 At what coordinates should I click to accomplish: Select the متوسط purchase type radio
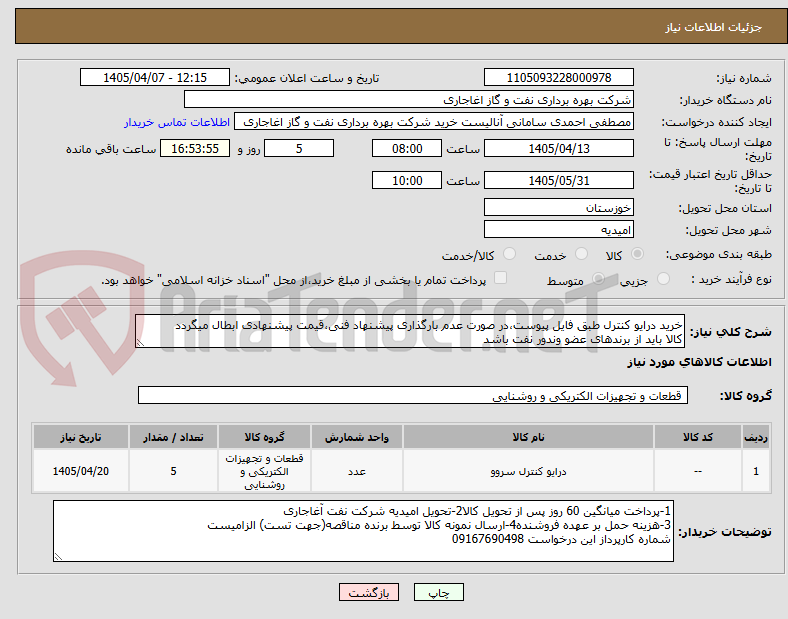pyautogui.click(x=598, y=278)
